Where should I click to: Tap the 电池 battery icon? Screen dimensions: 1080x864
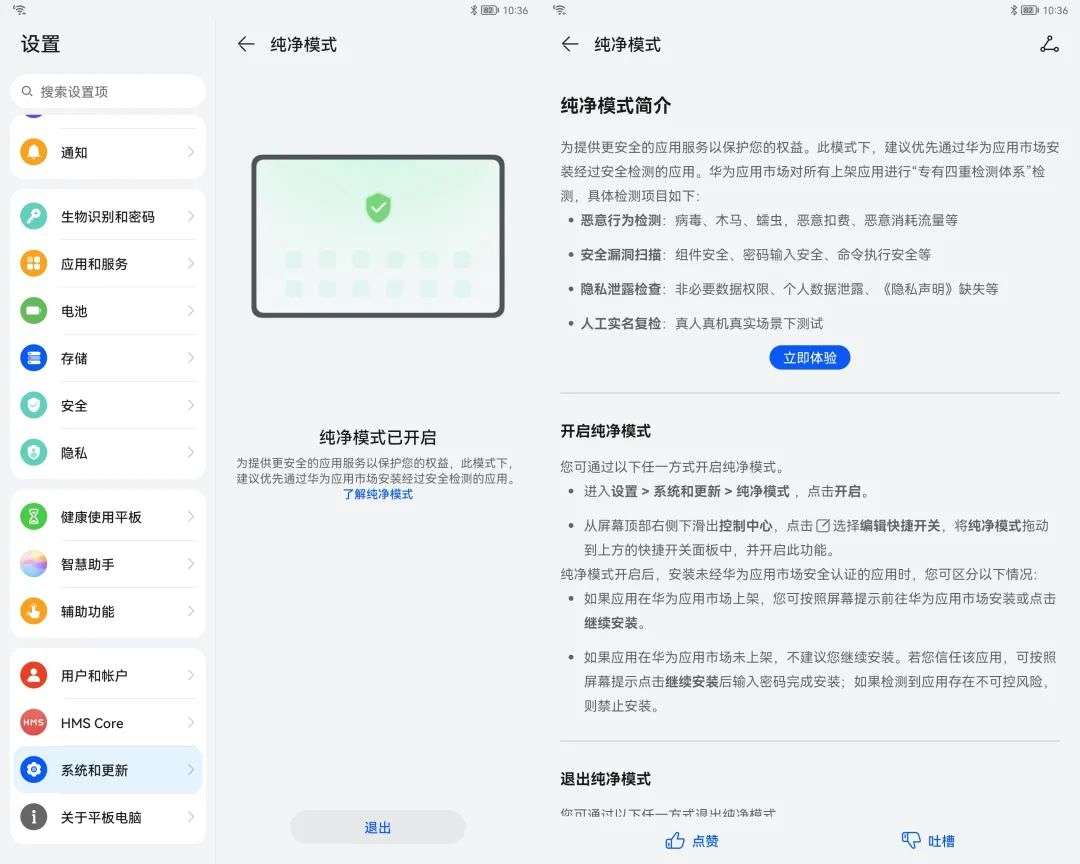34,311
